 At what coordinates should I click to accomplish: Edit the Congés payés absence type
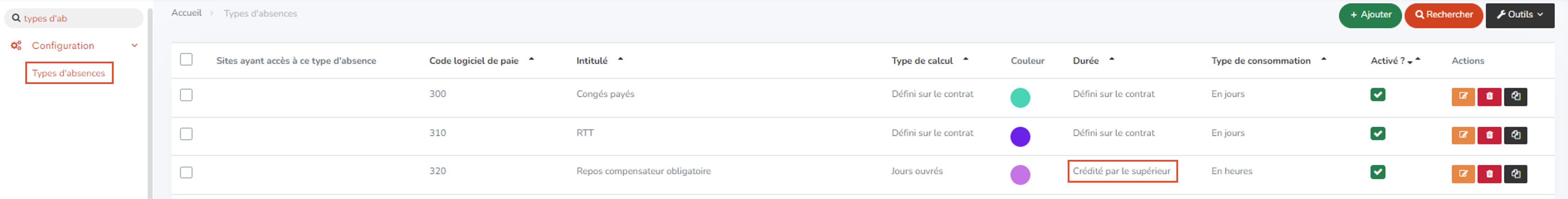pyautogui.click(x=1463, y=97)
